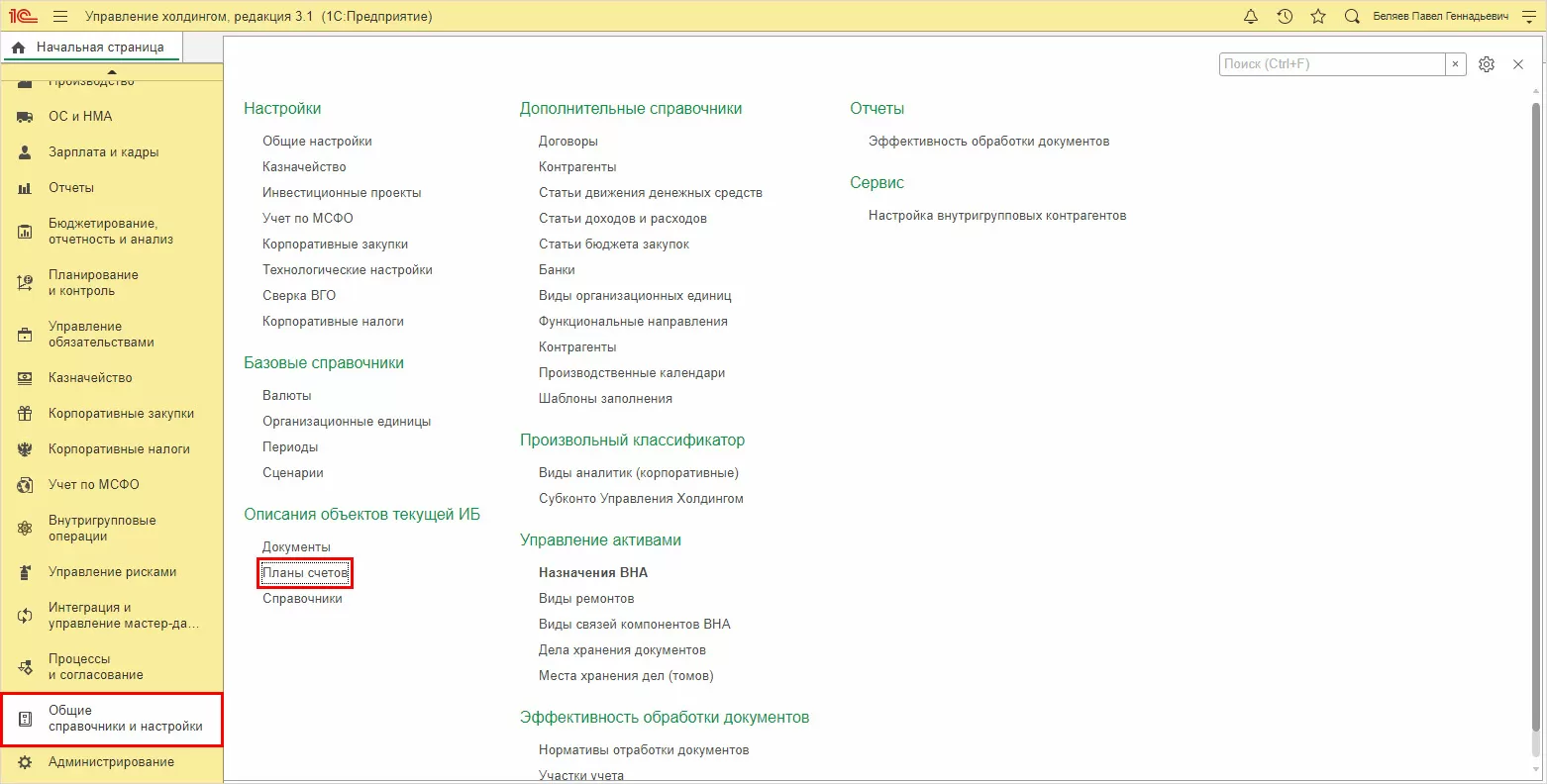Open the notifications bell icon
The image size is (1547, 784).
pyautogui.click(x=1251, y=17)
